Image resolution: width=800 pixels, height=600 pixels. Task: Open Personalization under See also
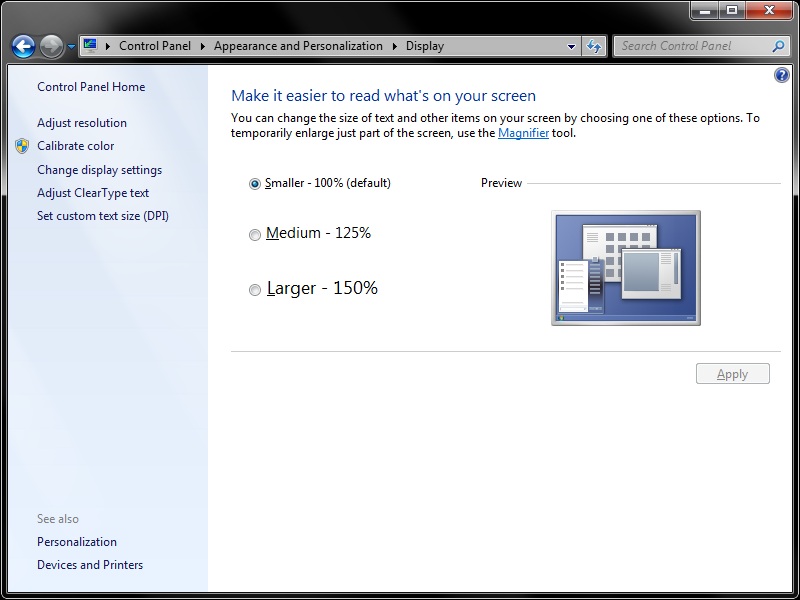pyautogui.click(x=77, y=542)
